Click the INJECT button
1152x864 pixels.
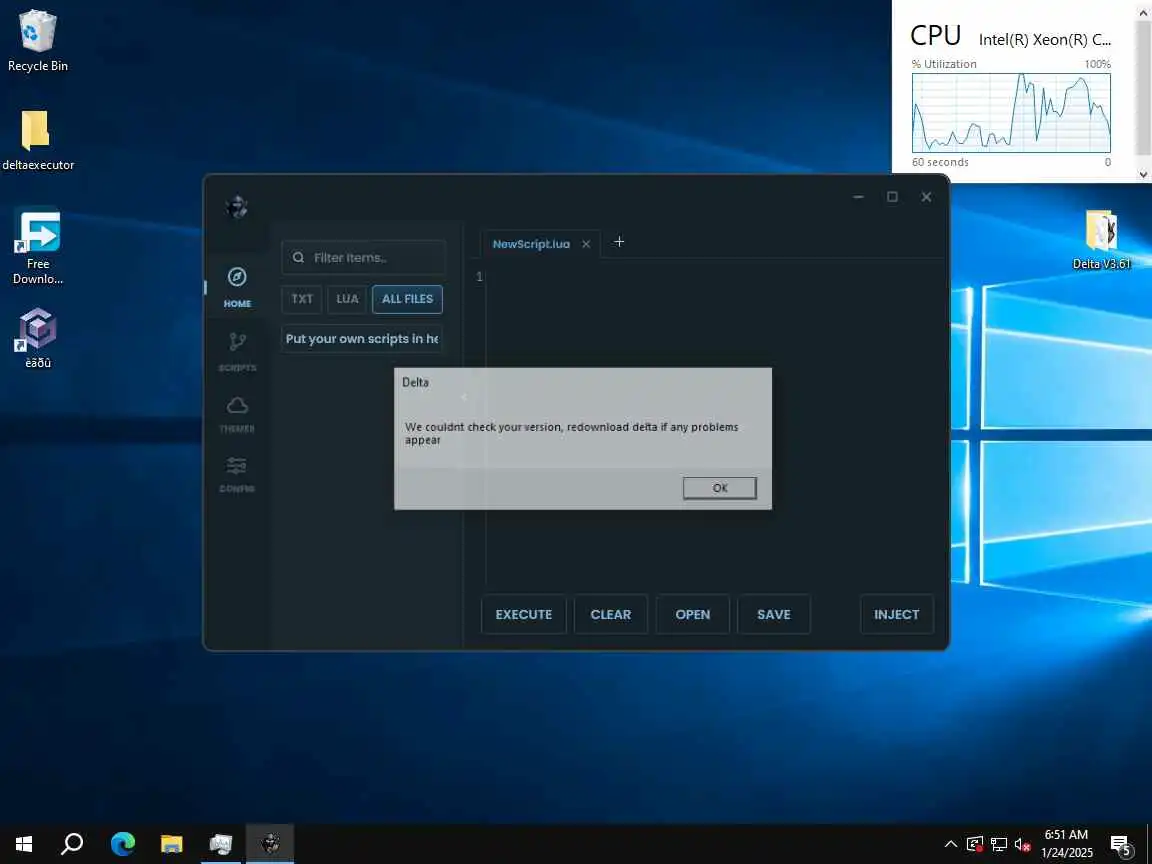click(896, 614)
